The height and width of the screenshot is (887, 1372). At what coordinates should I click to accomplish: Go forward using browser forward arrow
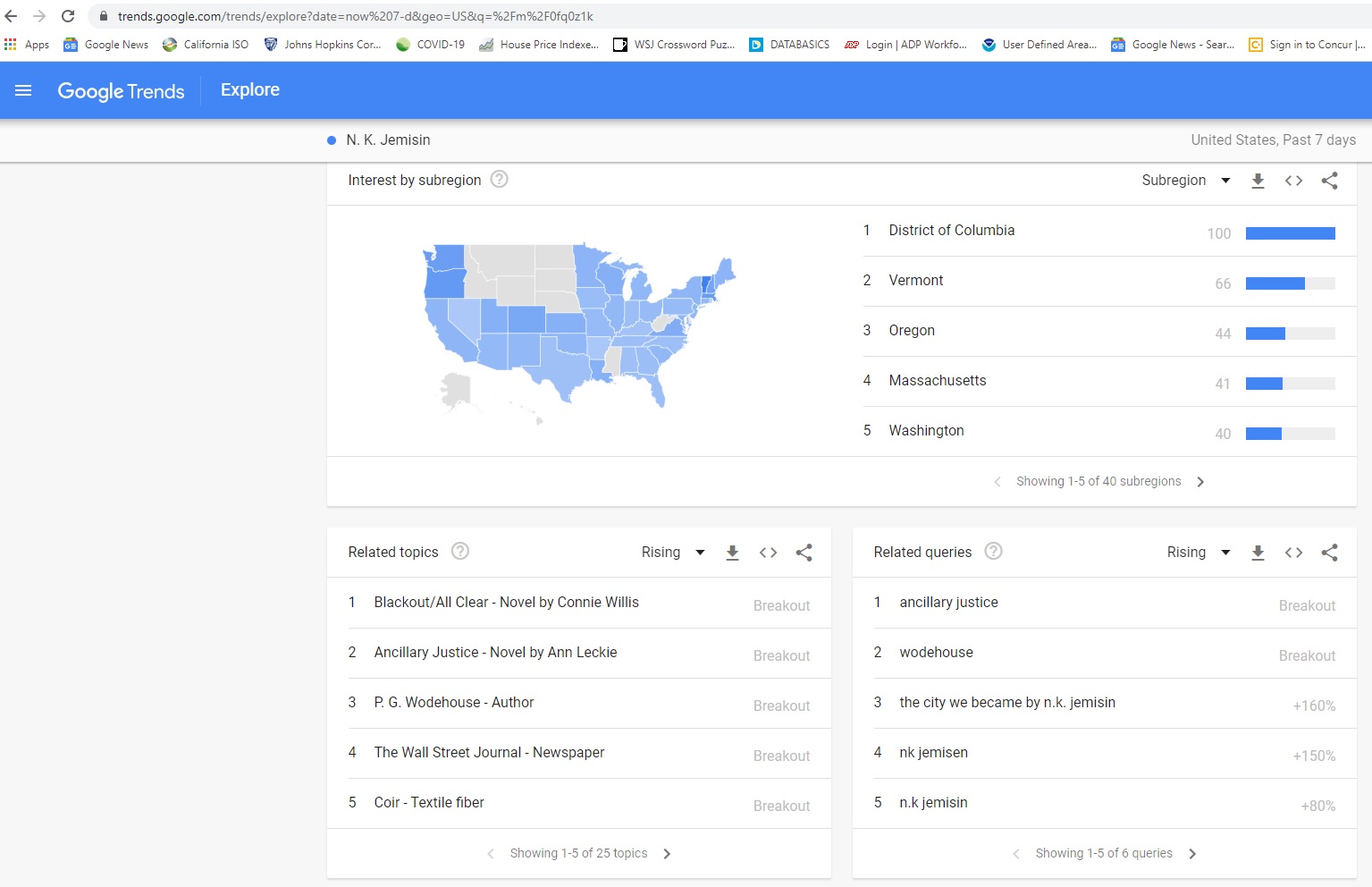coord(39,16)
